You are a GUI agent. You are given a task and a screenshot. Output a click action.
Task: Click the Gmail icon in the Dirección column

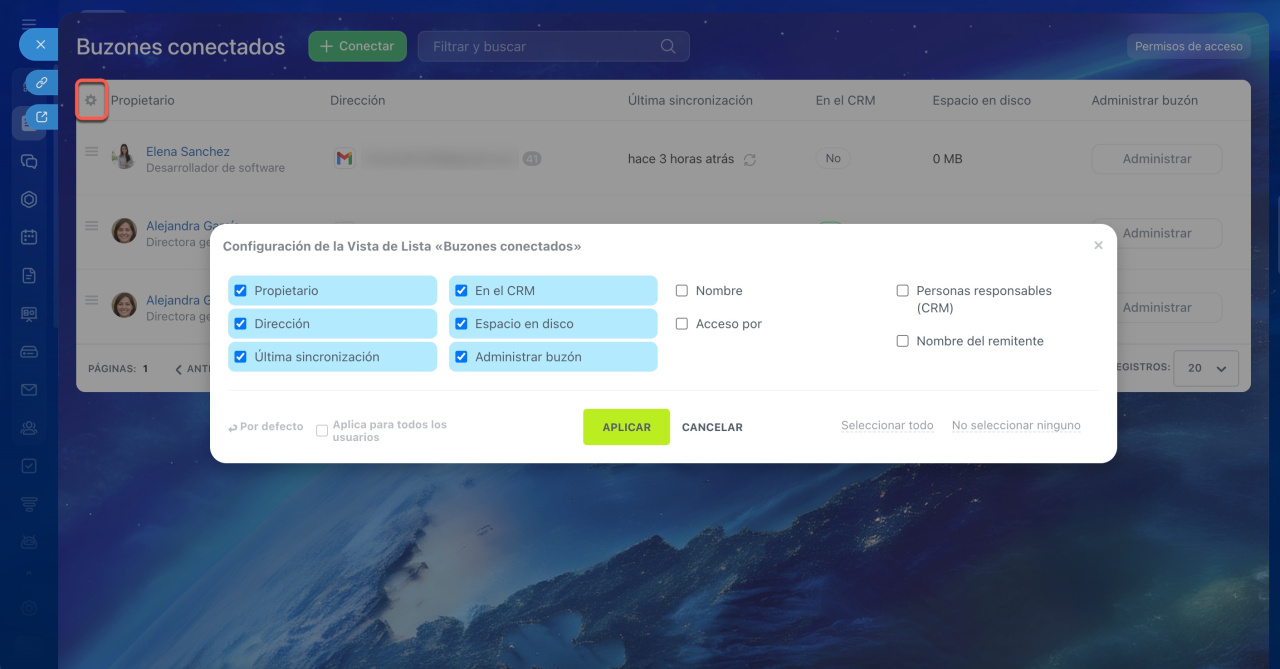coord(344,158)
